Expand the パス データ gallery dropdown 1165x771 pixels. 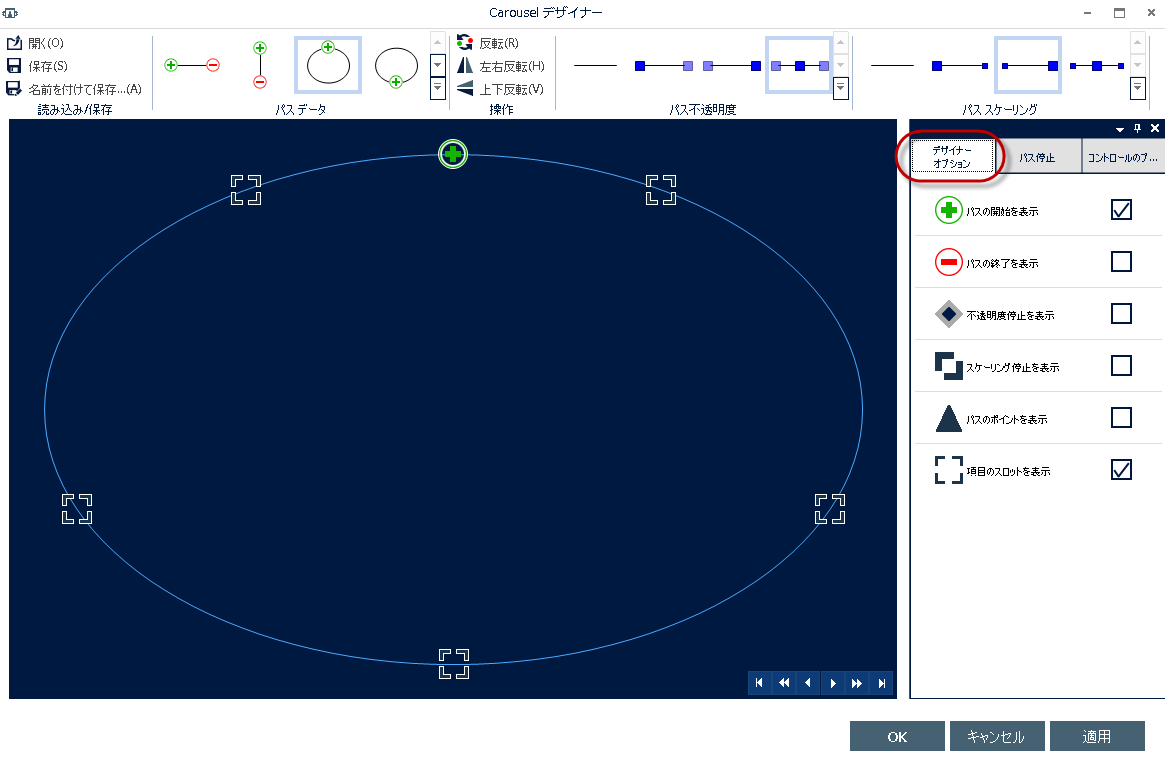[x=437, y=88]
